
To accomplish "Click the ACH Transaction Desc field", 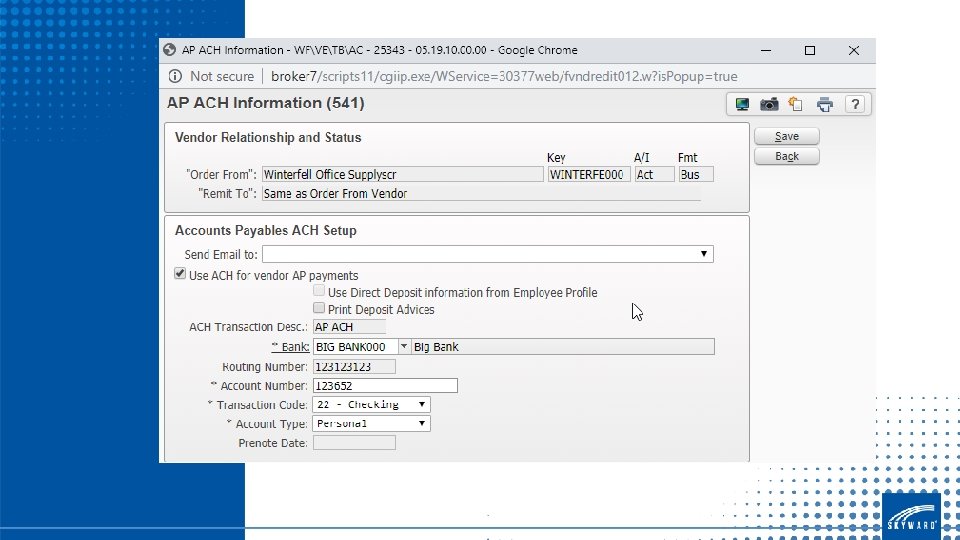I will (349, 327).
